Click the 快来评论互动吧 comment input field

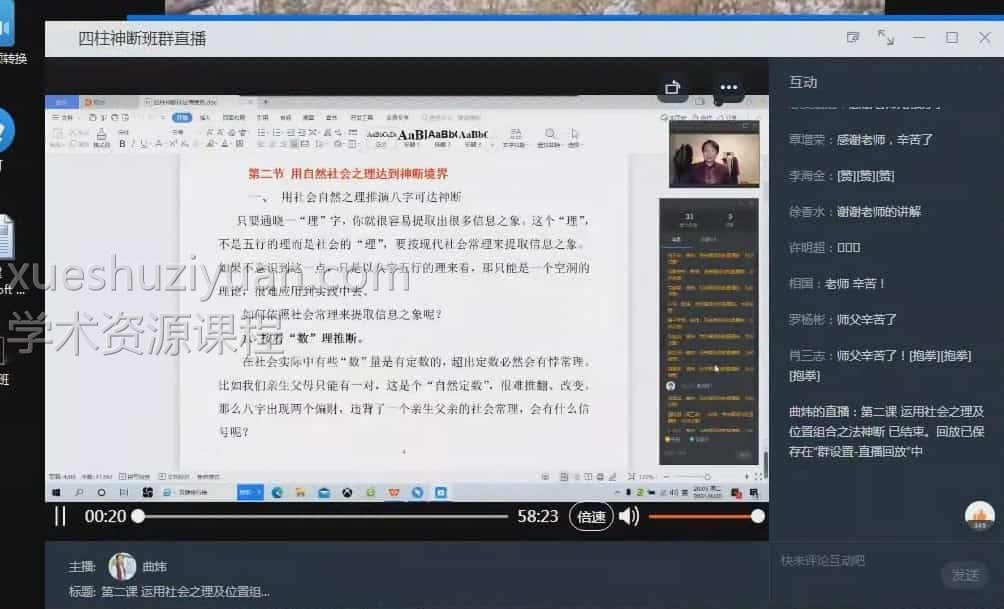coord(850,561)
